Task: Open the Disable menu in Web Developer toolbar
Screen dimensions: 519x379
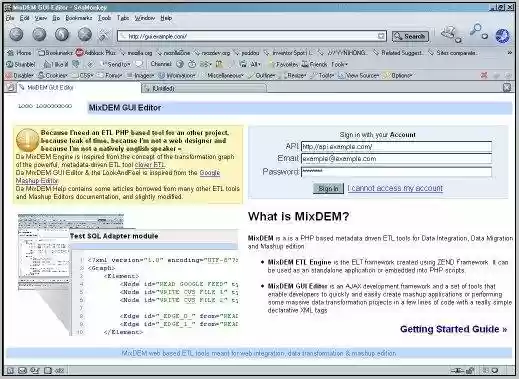Action: [20, 76]
